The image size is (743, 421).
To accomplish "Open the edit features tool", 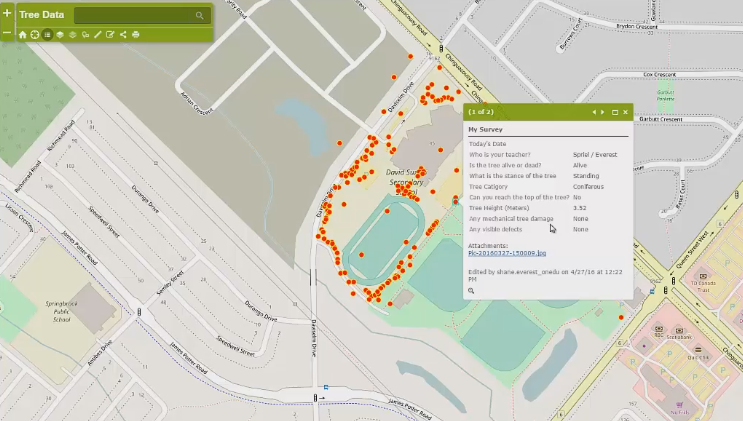I will (x=109, y=35).
